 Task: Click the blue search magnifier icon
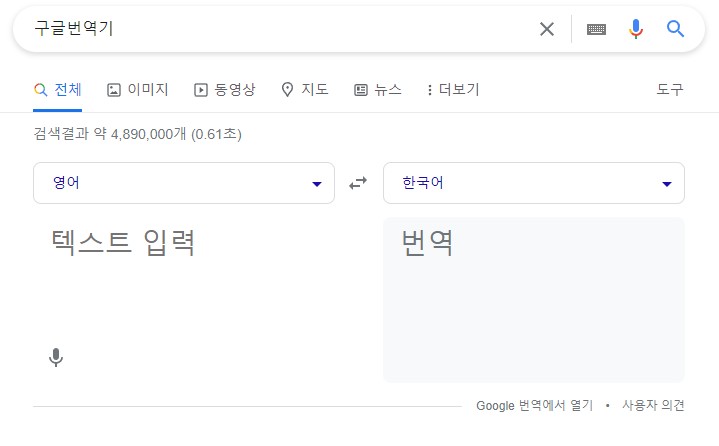pyautogui.click(x=675, y=29)
